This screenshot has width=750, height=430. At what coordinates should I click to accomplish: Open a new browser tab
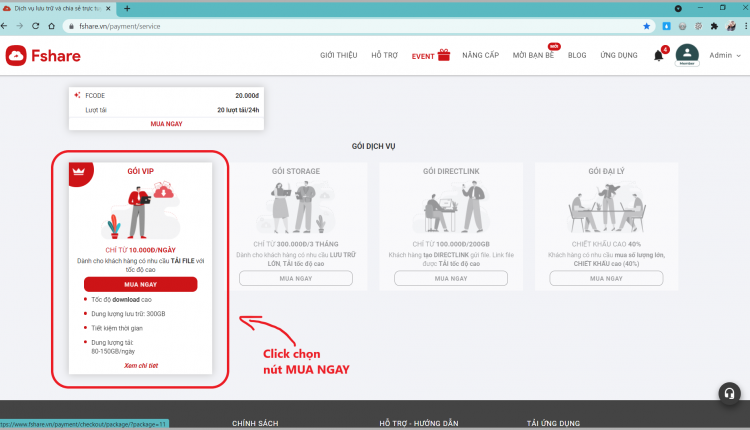127,8
